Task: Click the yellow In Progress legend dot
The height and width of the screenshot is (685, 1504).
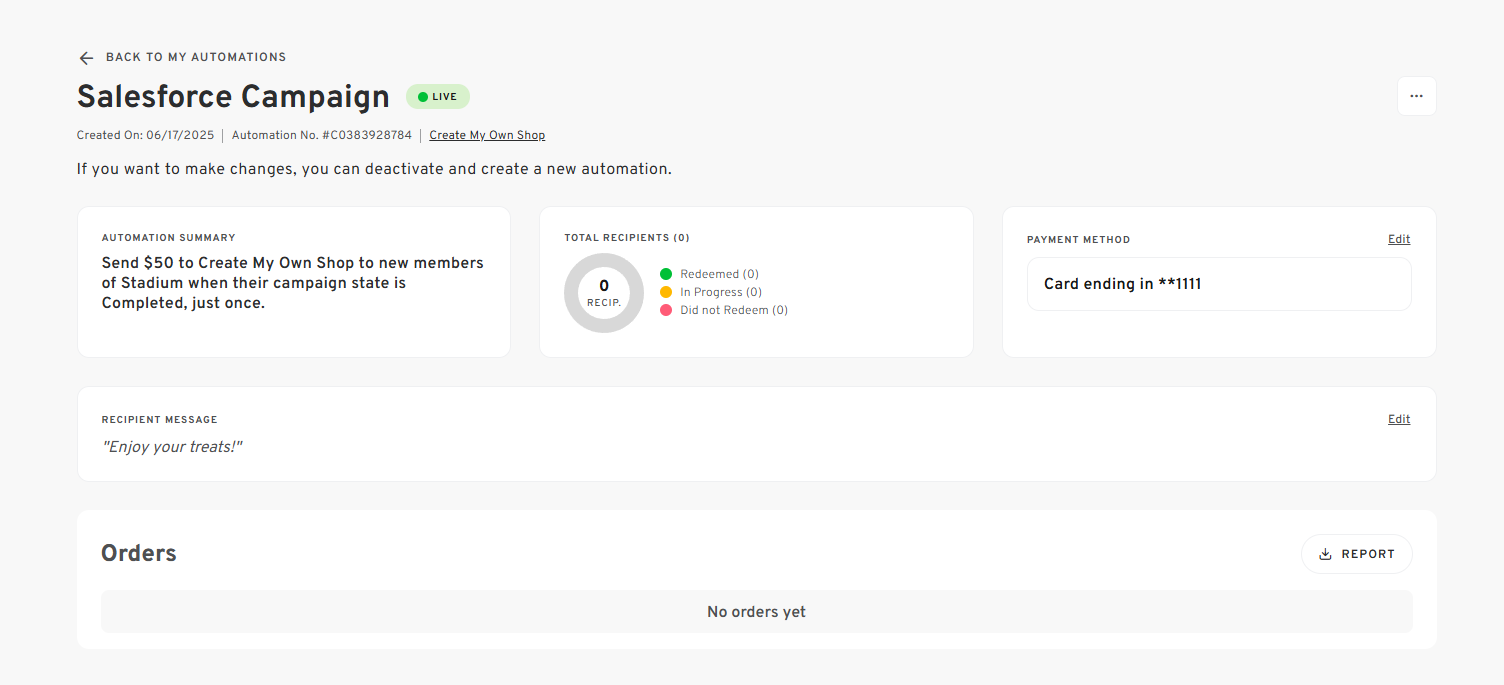Action: (666, 292)
